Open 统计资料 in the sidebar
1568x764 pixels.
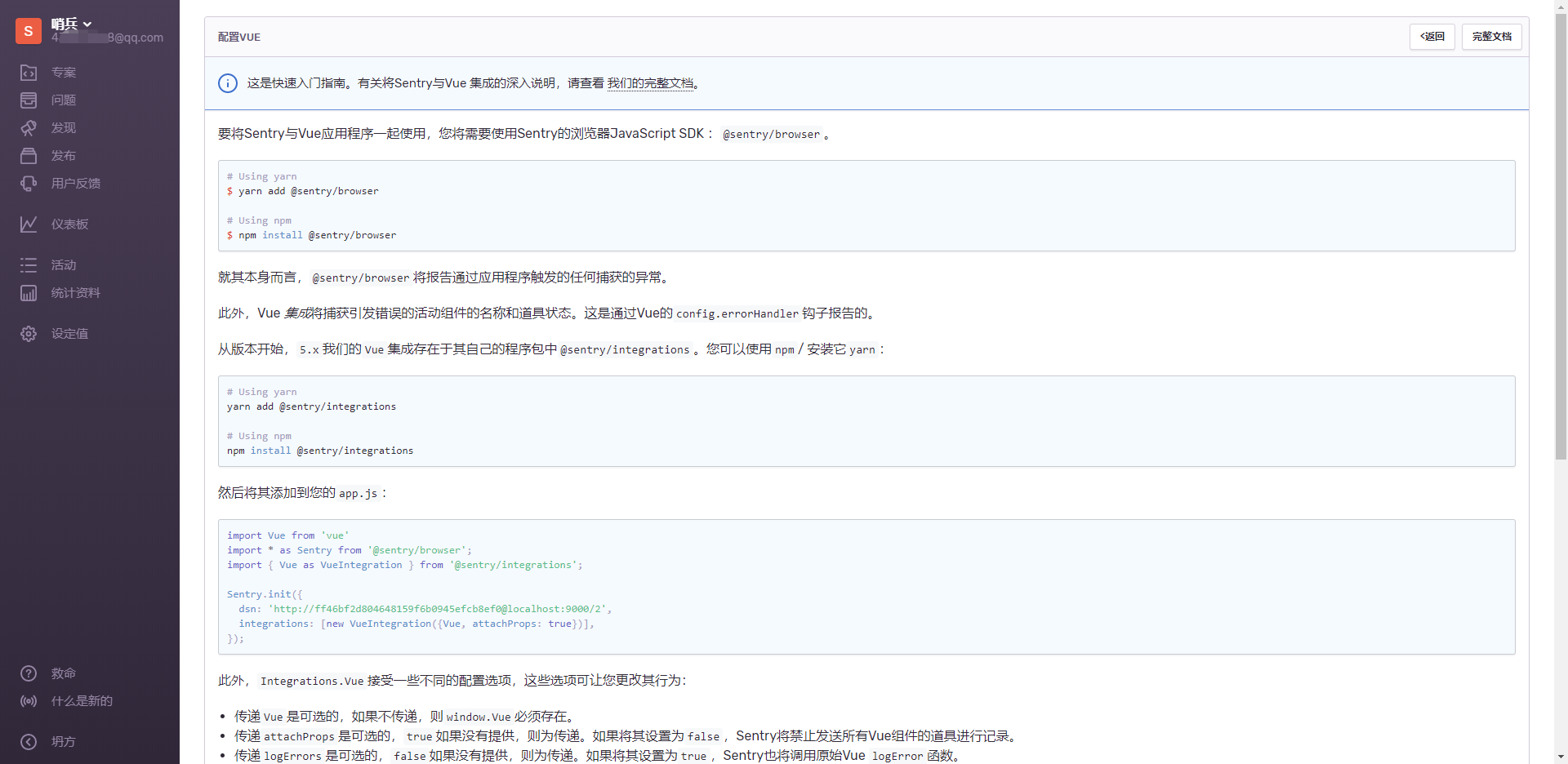[x=76, y=293]
